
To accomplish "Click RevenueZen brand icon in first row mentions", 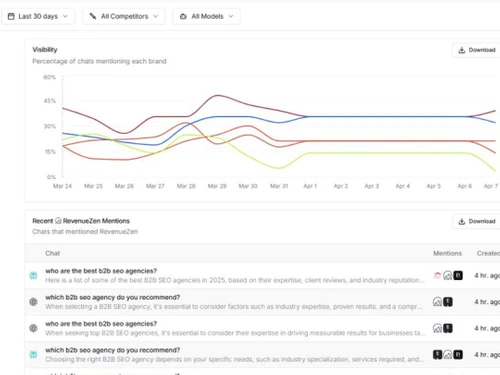I will (448, 275).
